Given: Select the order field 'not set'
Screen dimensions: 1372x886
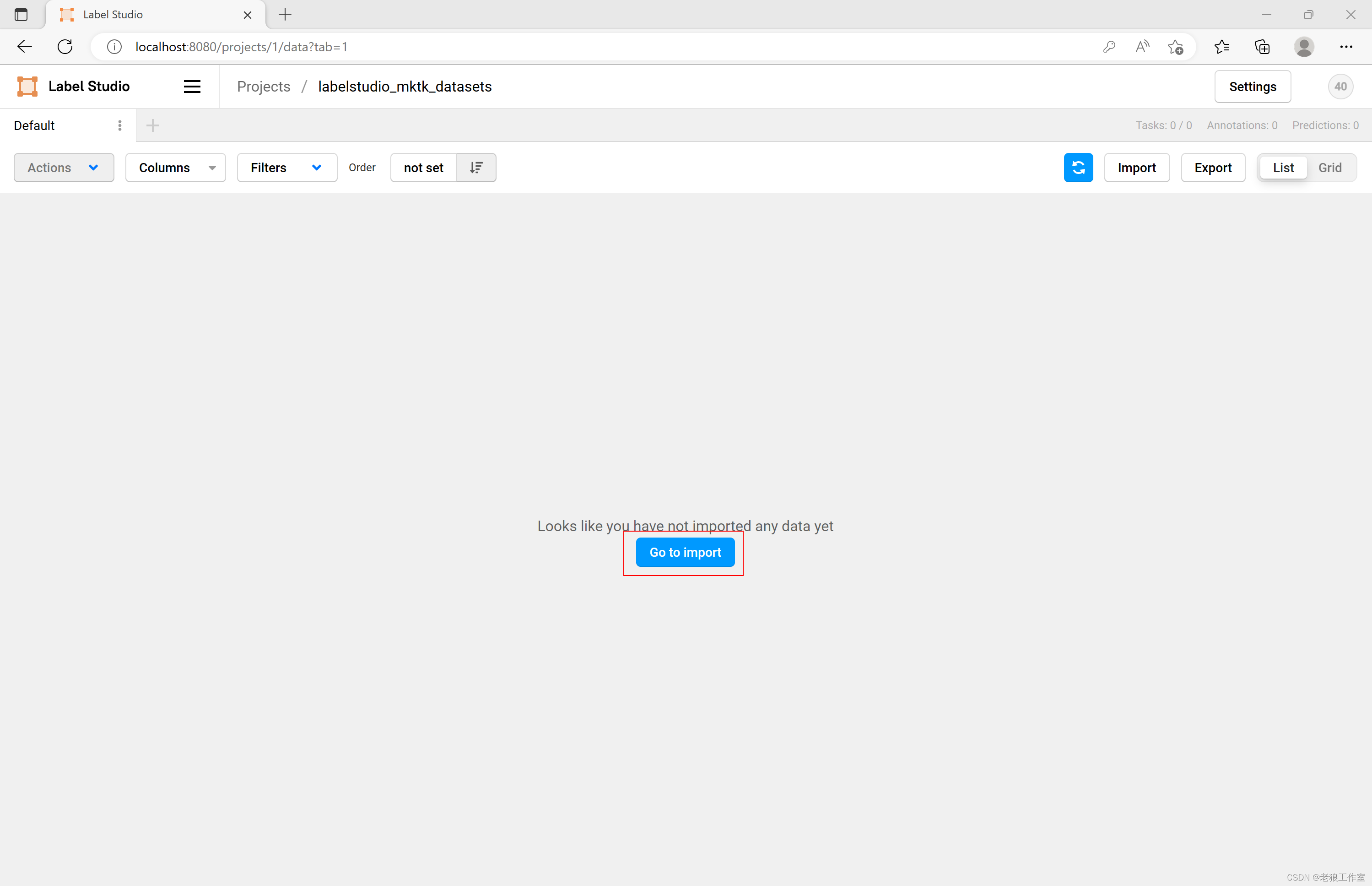Looking at the screenshot, I should coord(423,168).
